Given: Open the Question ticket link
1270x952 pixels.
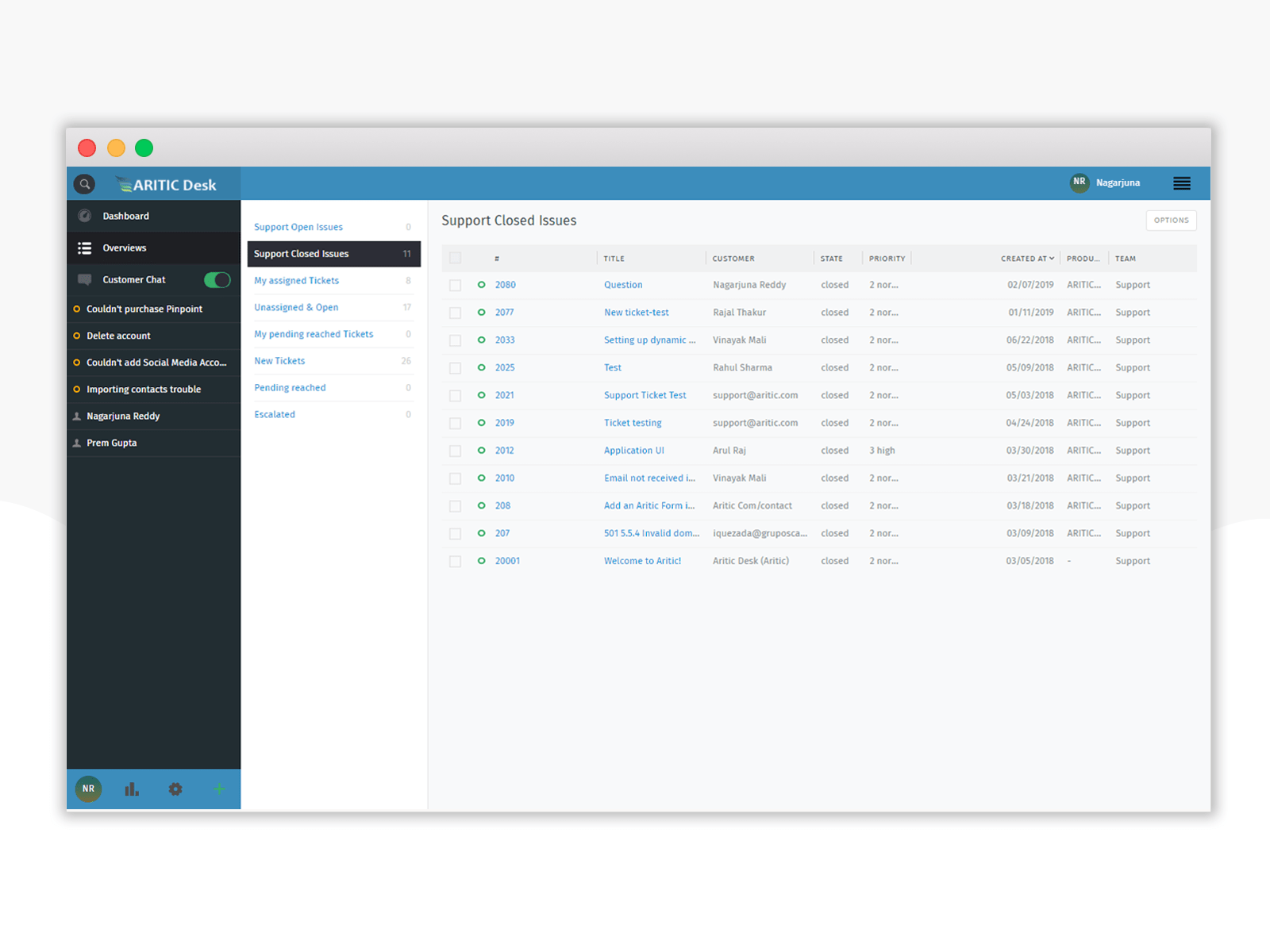Looking at the screenshot, I should 623,285.
